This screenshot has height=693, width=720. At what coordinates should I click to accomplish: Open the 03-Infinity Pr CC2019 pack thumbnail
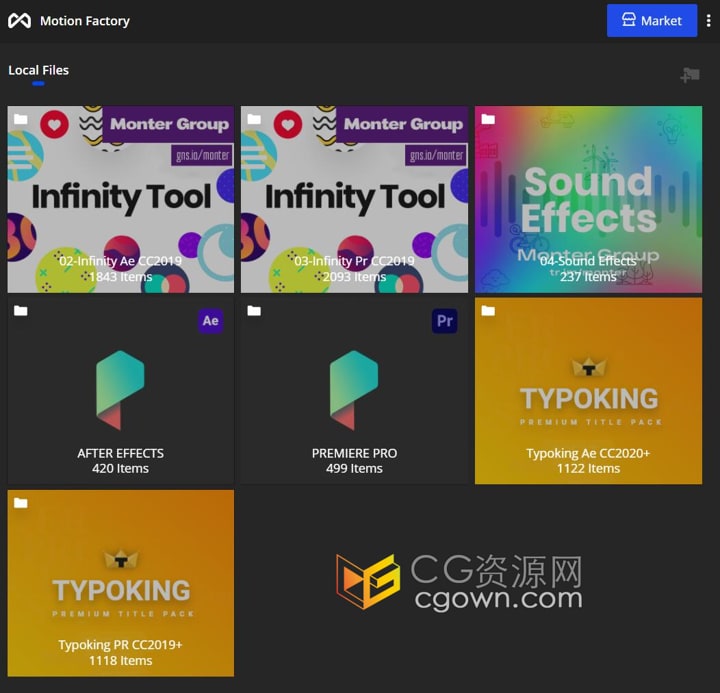click(x=354, y=199)
